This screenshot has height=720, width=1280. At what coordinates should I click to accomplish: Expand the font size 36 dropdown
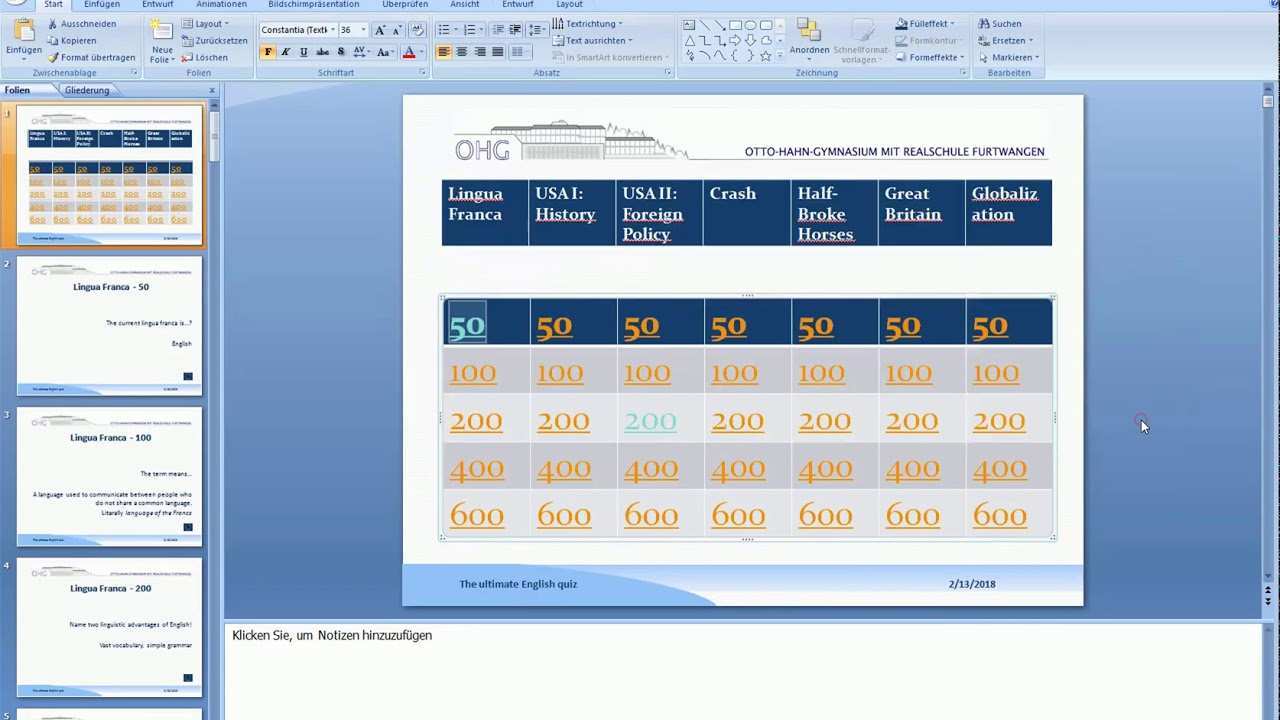[x=363, y=30]
